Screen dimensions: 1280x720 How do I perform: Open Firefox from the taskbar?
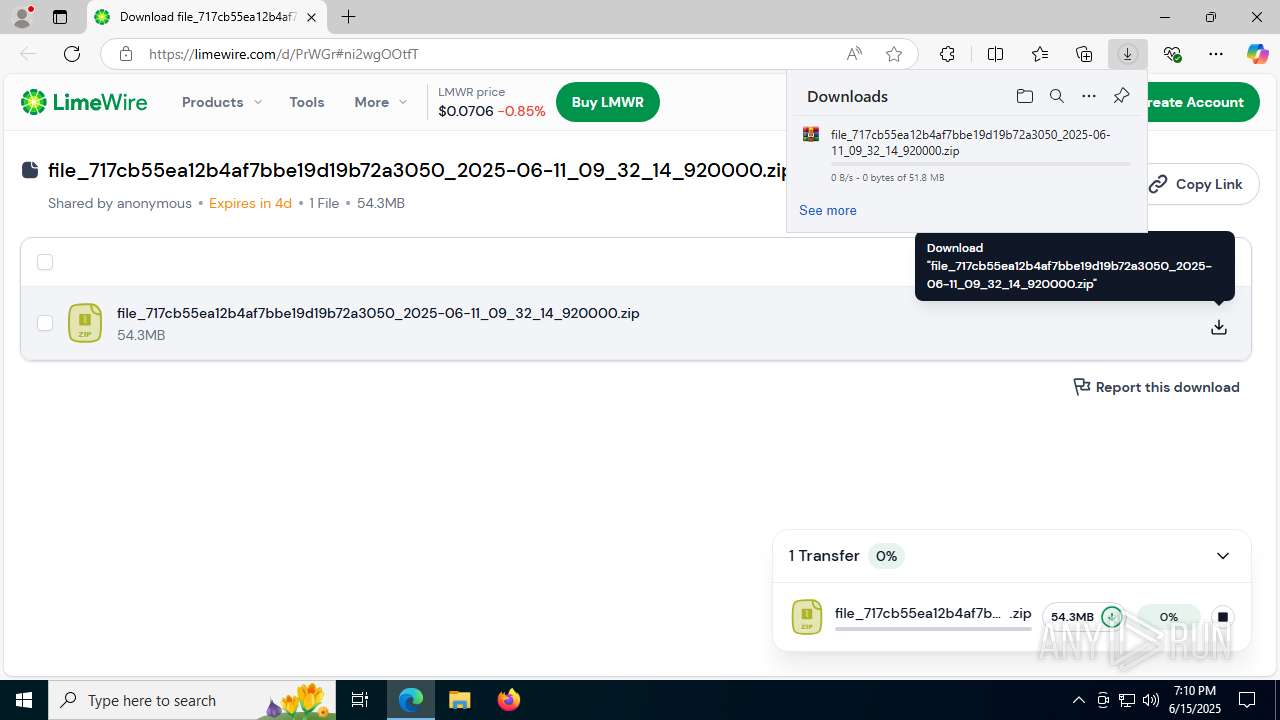[509, 700]
